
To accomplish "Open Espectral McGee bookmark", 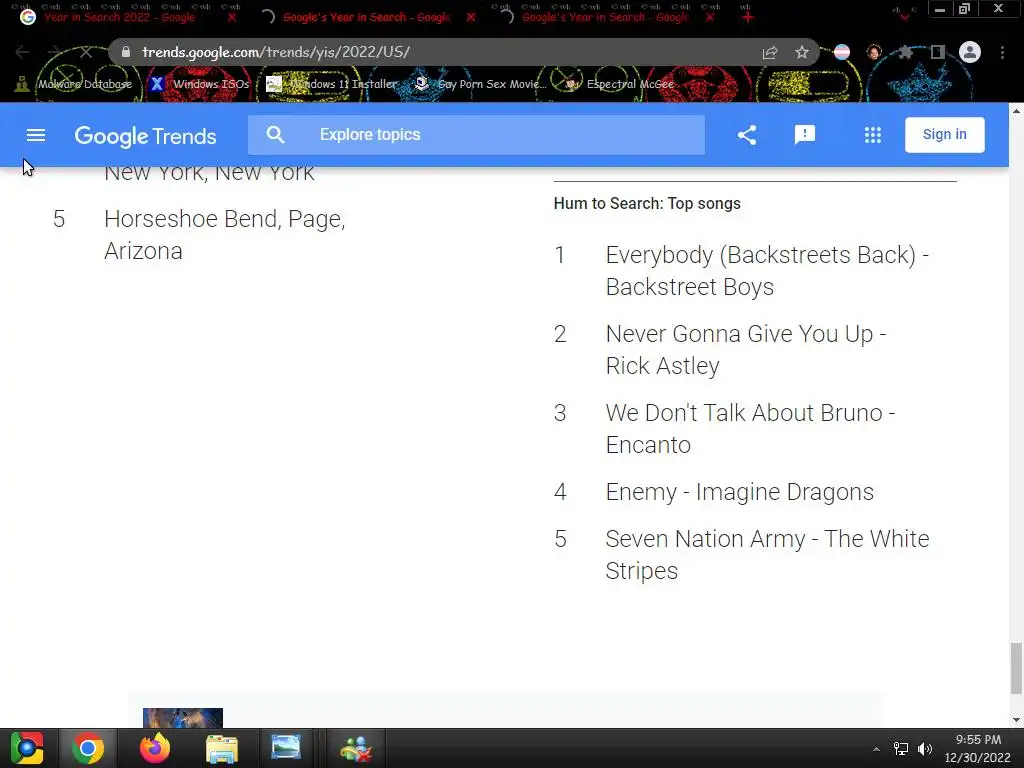I will coord(618,84).
